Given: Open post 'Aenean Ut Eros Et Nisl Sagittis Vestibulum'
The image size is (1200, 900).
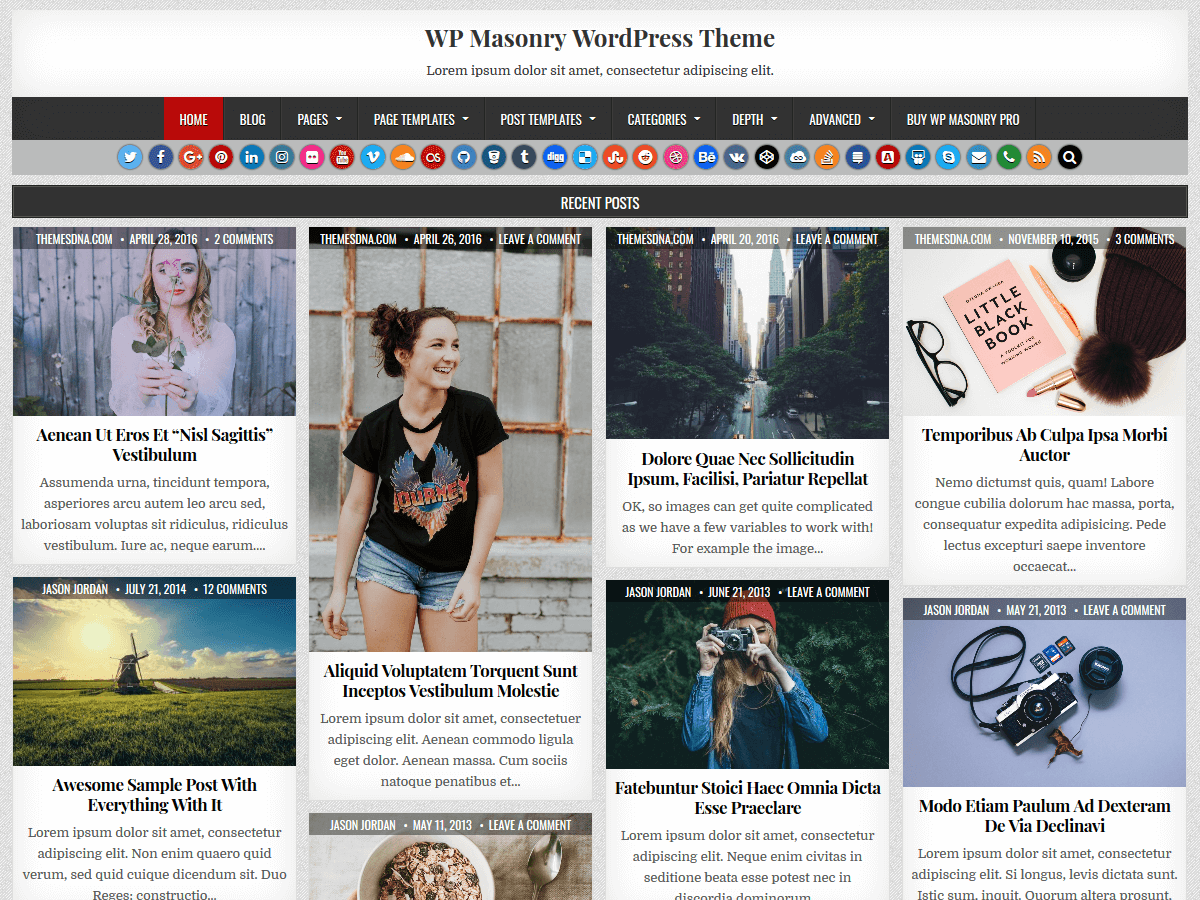Looking at the screenshot, I should pos(154,445).
